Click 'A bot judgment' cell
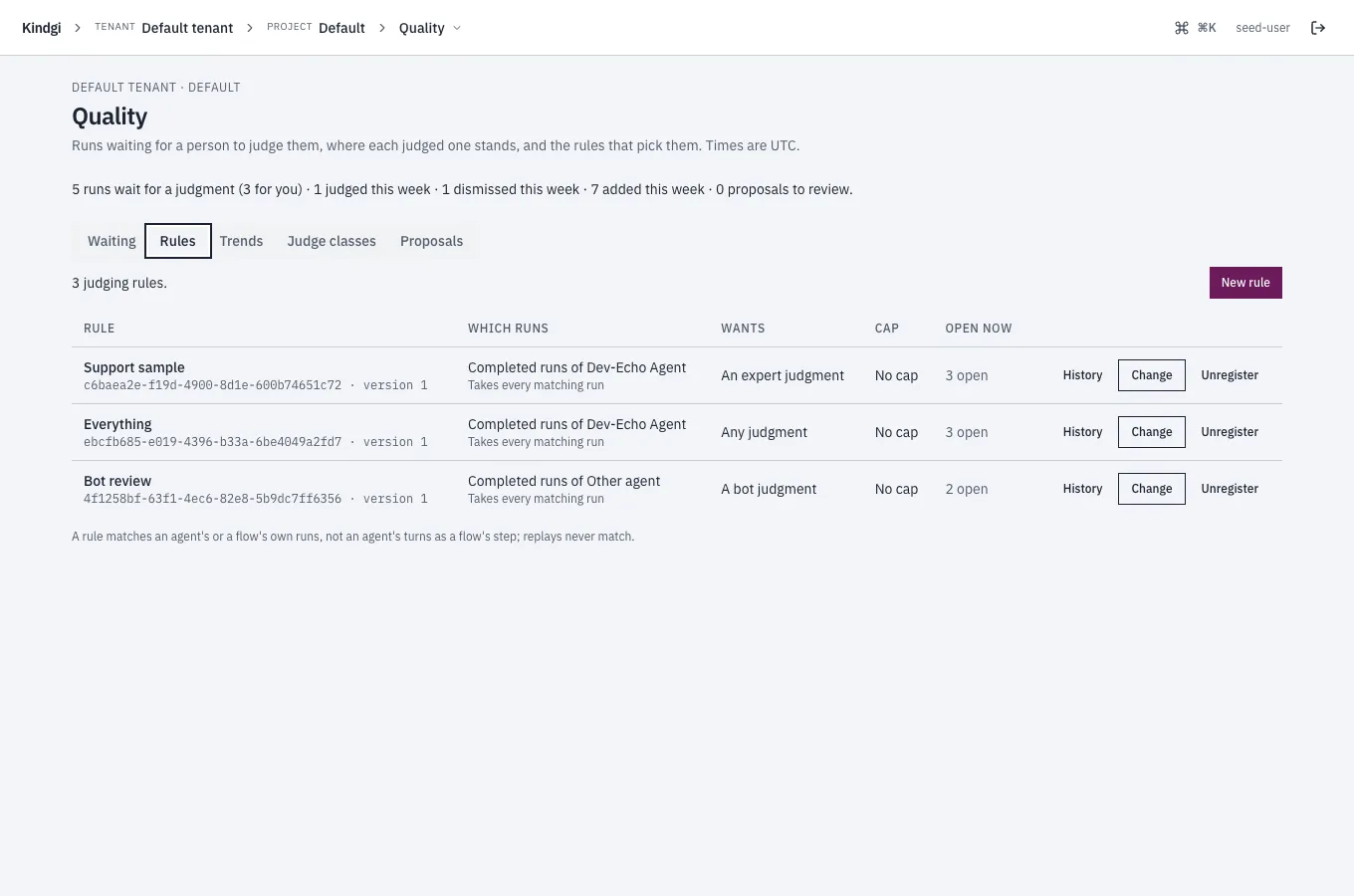Screen dimensions: 1354x896 point(769,489)
